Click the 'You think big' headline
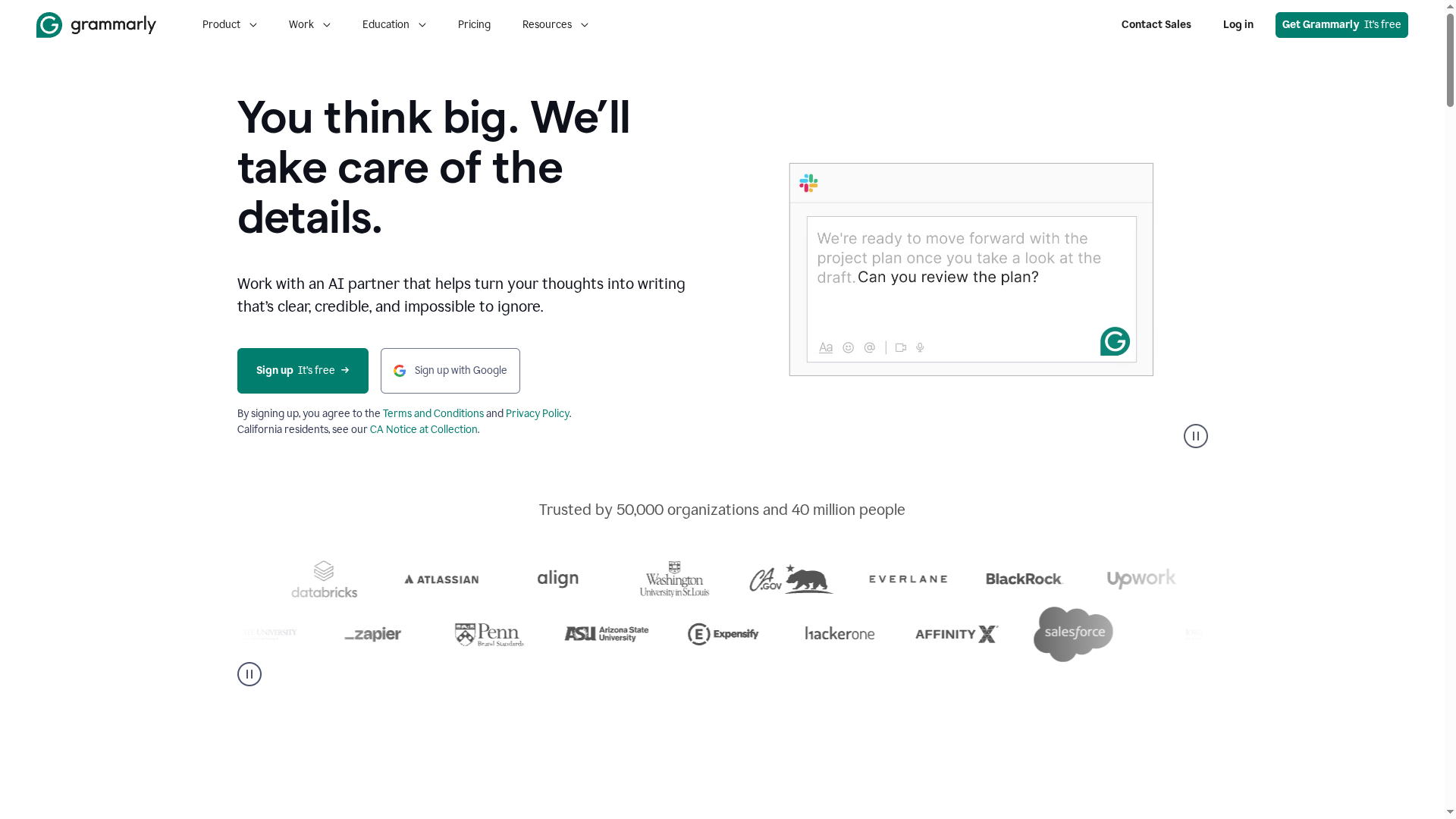The width and height of the screenshot is (1456, 819). coord(434,168)
